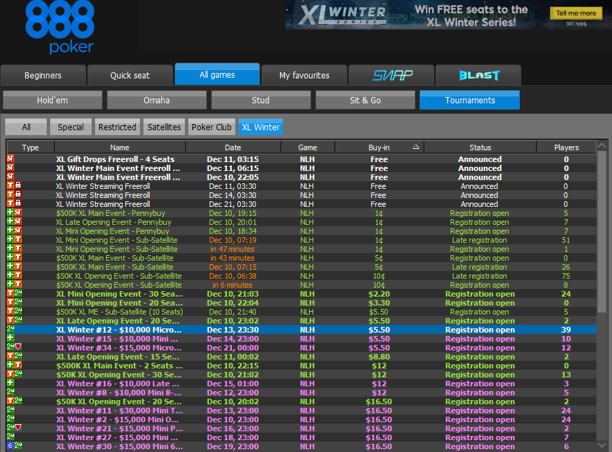Click 'Dec 10, 07:19' date cell
This screenshot has width=612, height=452.
click(233, 240)
